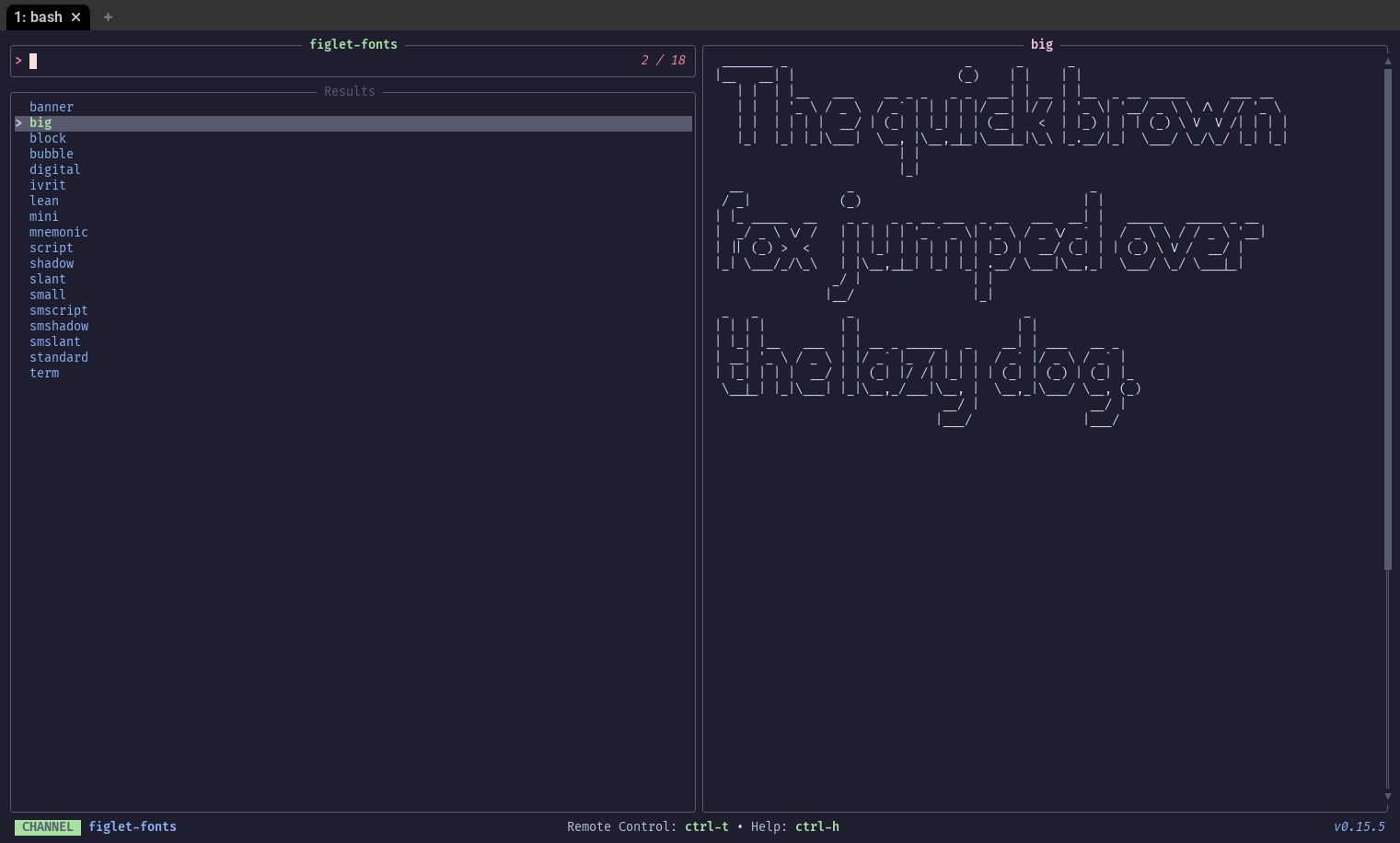
Task: Open a new terminal tab with plus icon
Action: click(x=108, y=17)
